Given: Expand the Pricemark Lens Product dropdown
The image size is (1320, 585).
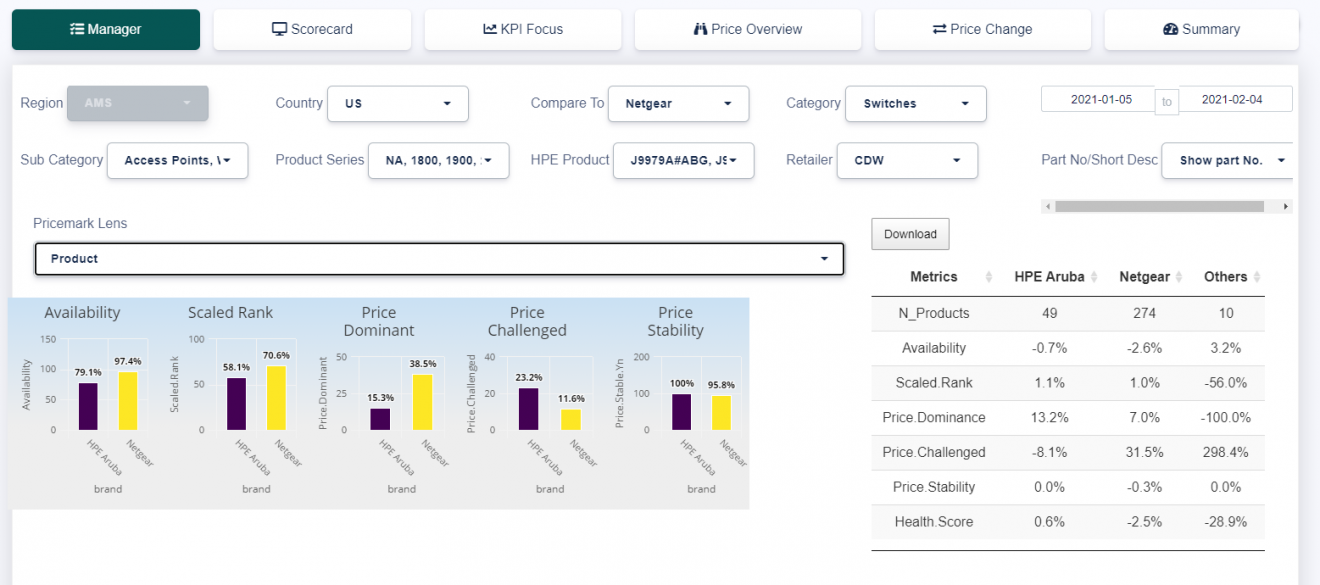Looking at the screenshot, I should [x=439, y=259].
